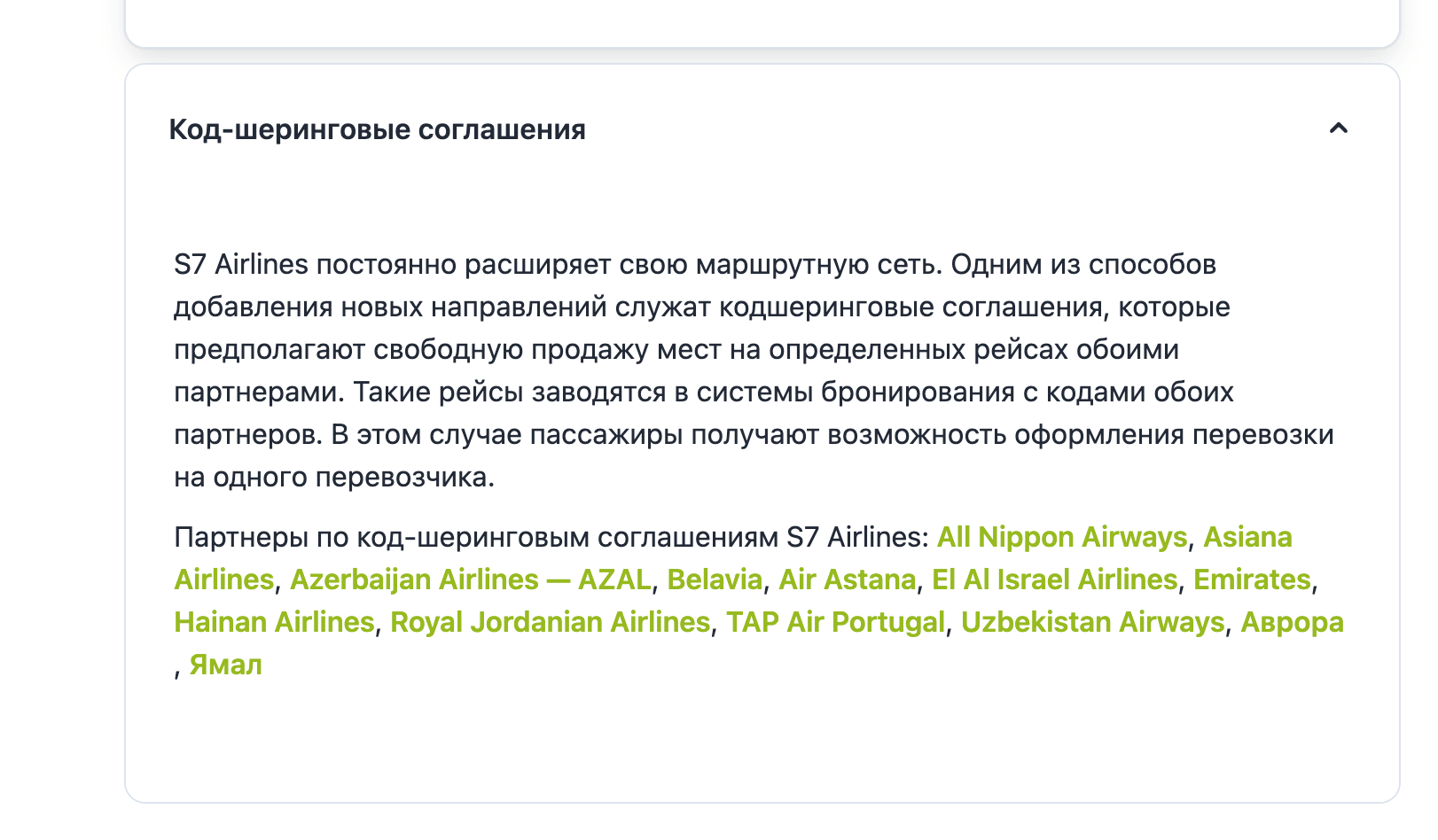The image size is (1438, 840).
Task: Click the Ямал airline link
Action: click(x=225, y=665)
